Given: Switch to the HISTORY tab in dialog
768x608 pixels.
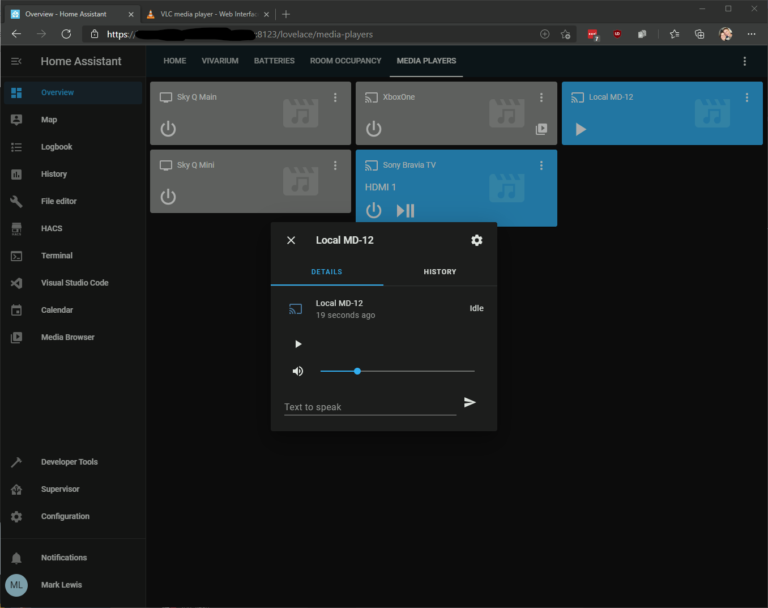Looking at the screenshot, I should pyautogui.click(x=439, y=272).
